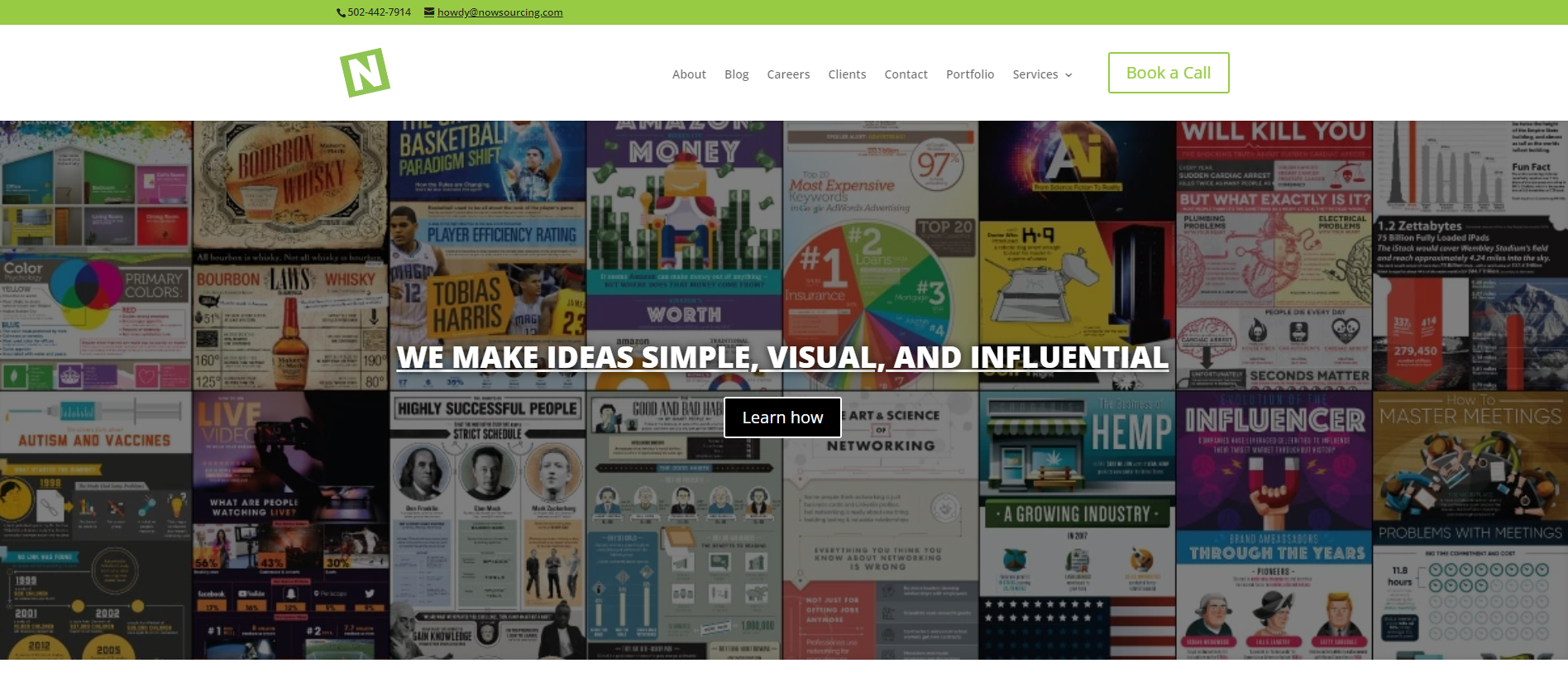This screenshot has width=1568, height=687.
Task: Open the Contact page
Action: click(x=906, y=74)
